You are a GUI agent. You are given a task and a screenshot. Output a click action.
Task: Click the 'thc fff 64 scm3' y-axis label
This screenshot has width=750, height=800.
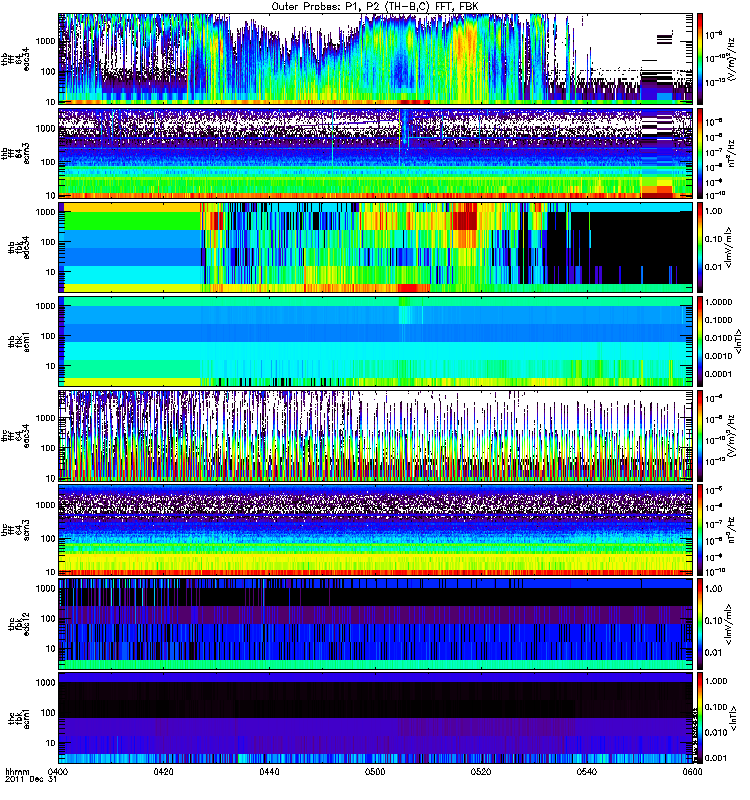coord(15,530)
